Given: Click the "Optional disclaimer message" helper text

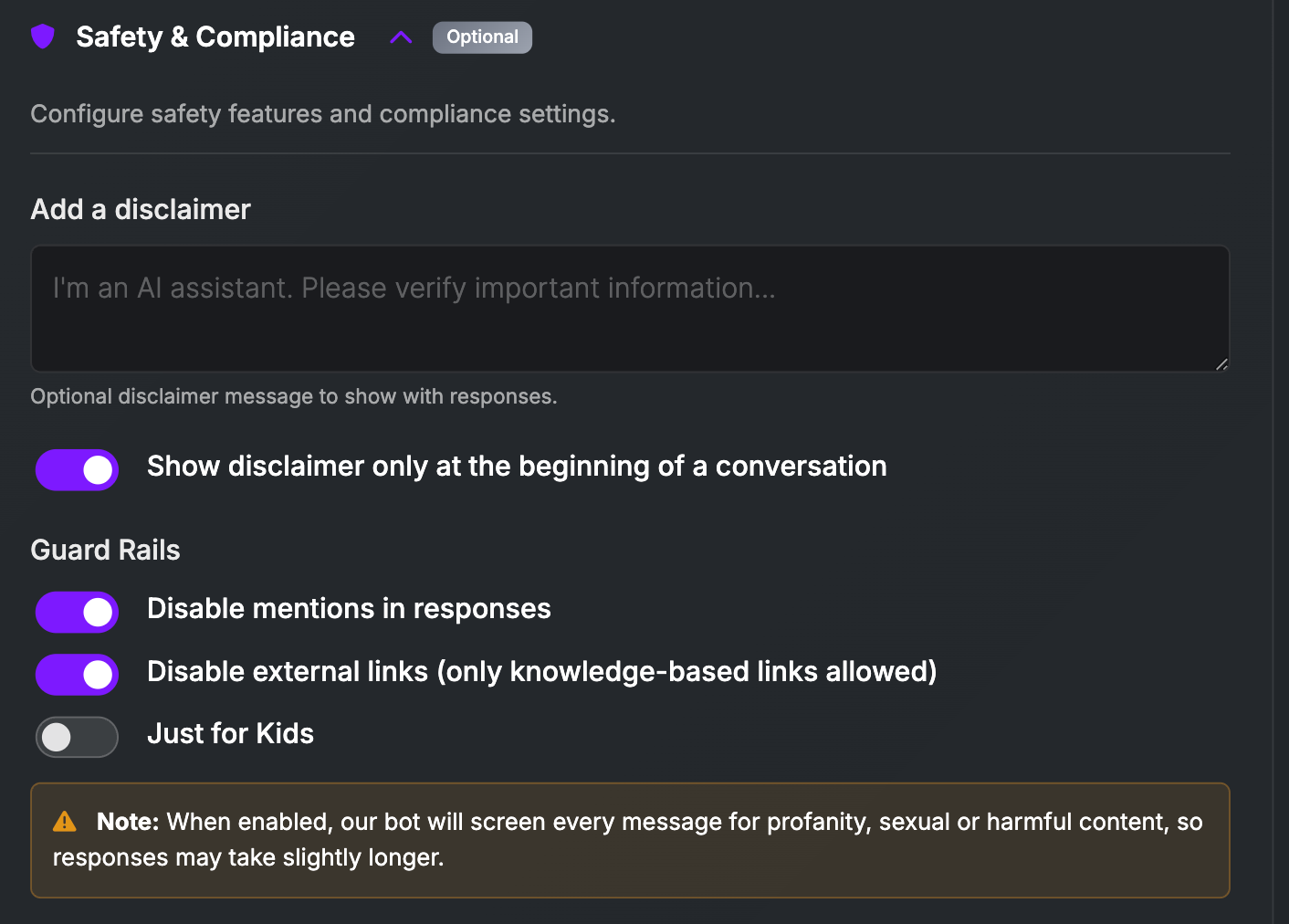Looking at the screenshot, I should tap(294, 396).
